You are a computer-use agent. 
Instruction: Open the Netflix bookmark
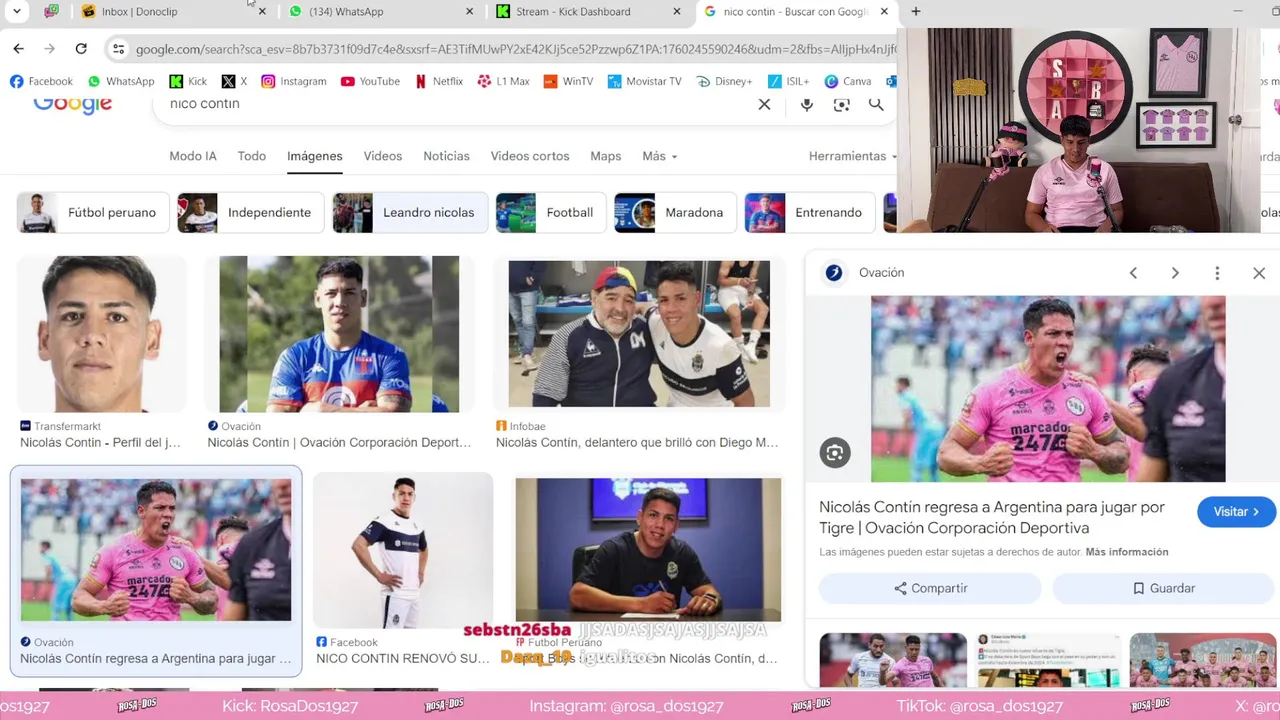click(438, 81)
